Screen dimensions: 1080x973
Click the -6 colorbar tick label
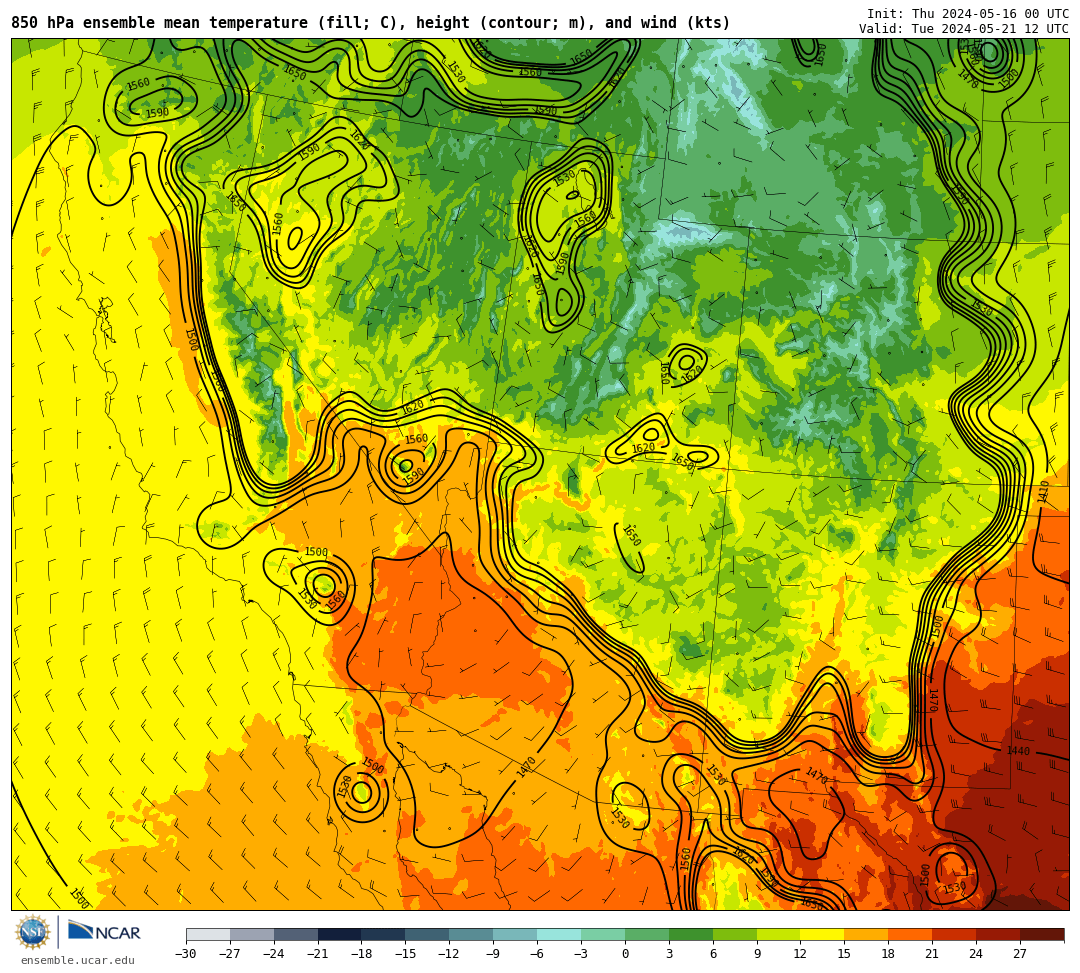click(537, 954)
